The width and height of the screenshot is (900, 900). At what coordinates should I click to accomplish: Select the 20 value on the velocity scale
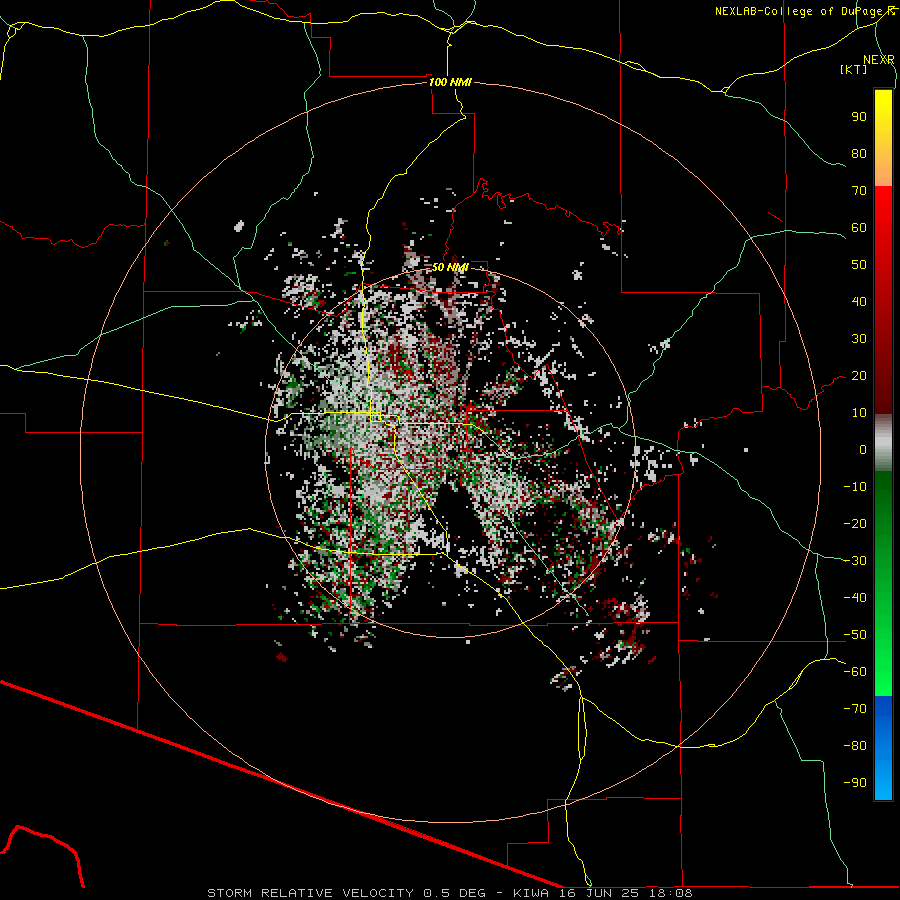859,376
